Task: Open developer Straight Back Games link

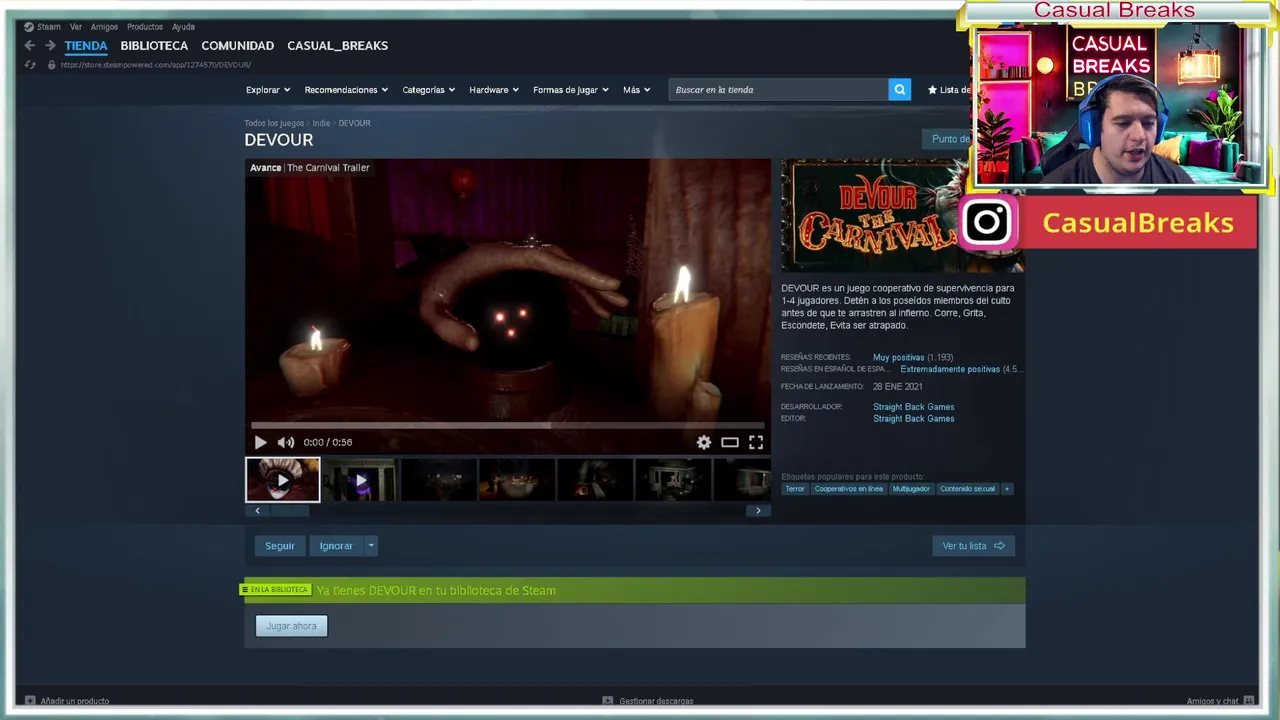Action: coord(913,407)
